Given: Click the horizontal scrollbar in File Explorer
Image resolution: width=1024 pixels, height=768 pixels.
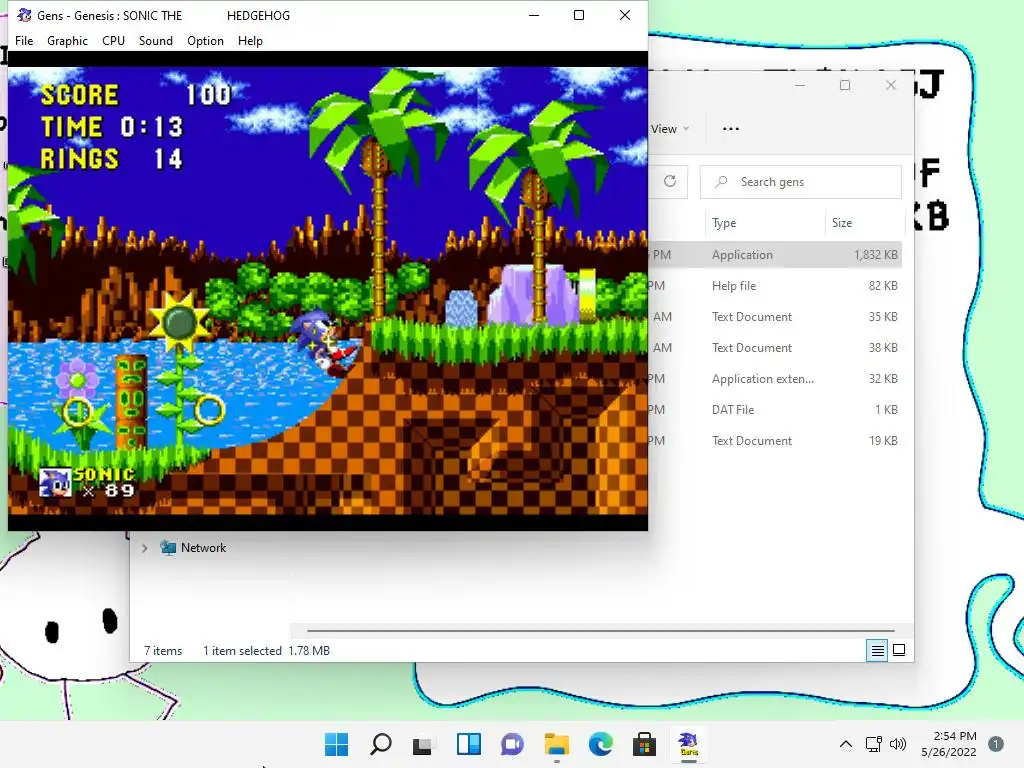Looking at the screenshot, I should coord(600,631).
